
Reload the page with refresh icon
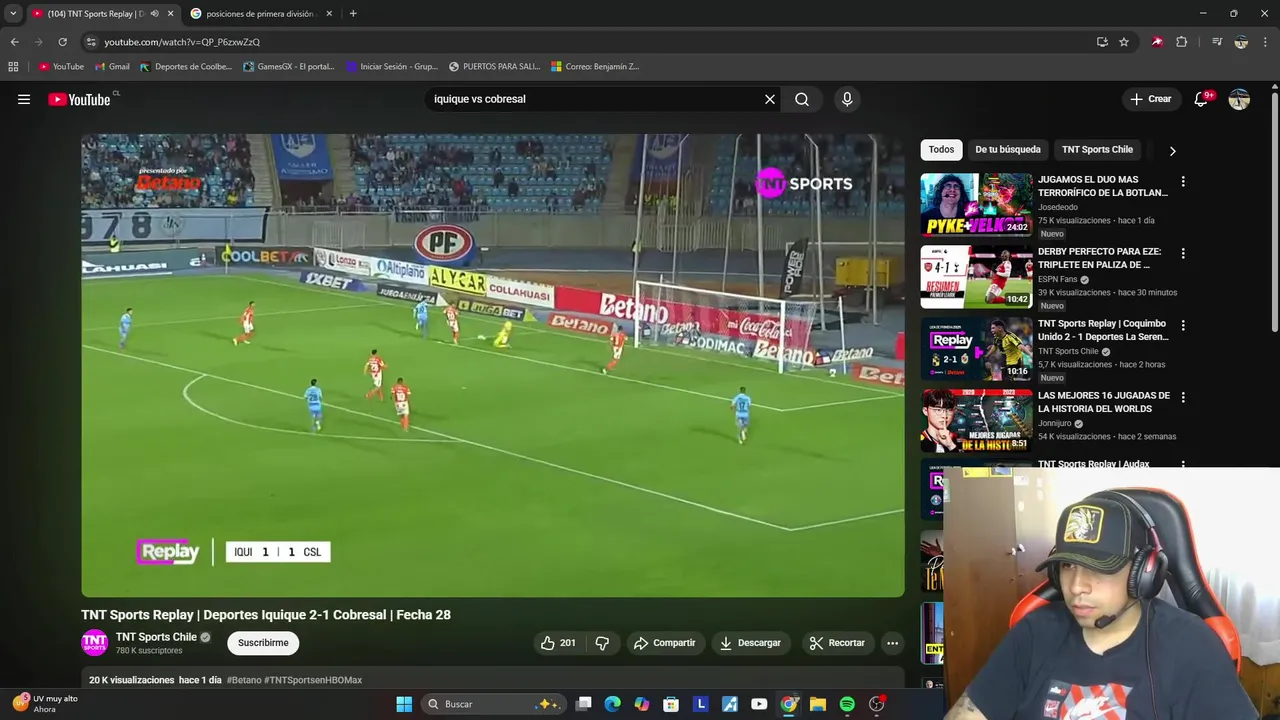tap(62, 42)
